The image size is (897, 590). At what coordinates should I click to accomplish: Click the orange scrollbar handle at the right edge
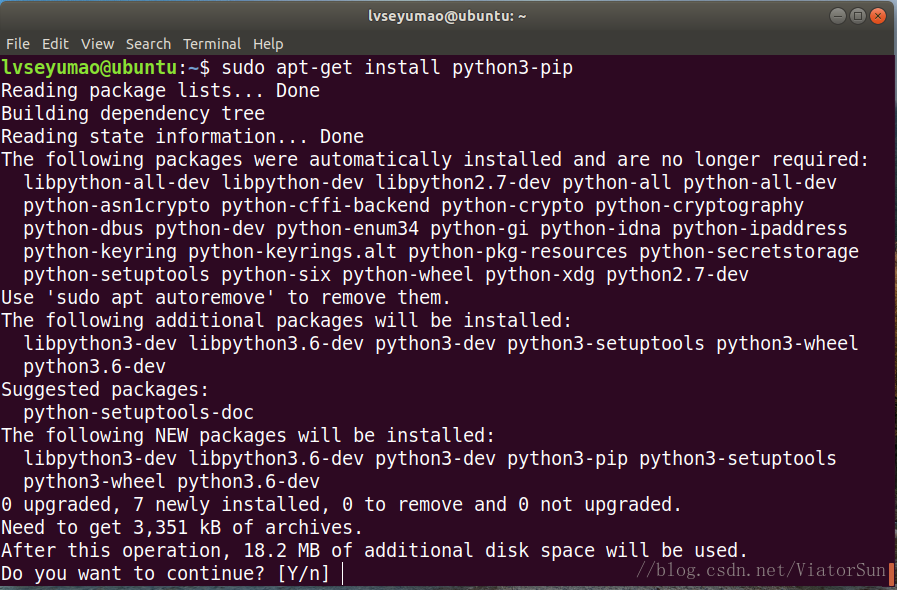coord(891,569)
